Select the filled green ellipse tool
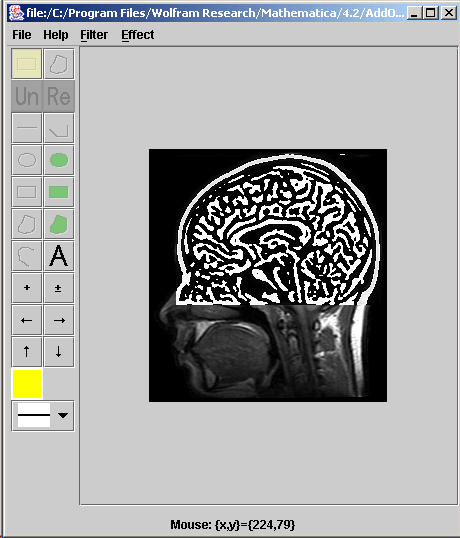 click(59, 160)
